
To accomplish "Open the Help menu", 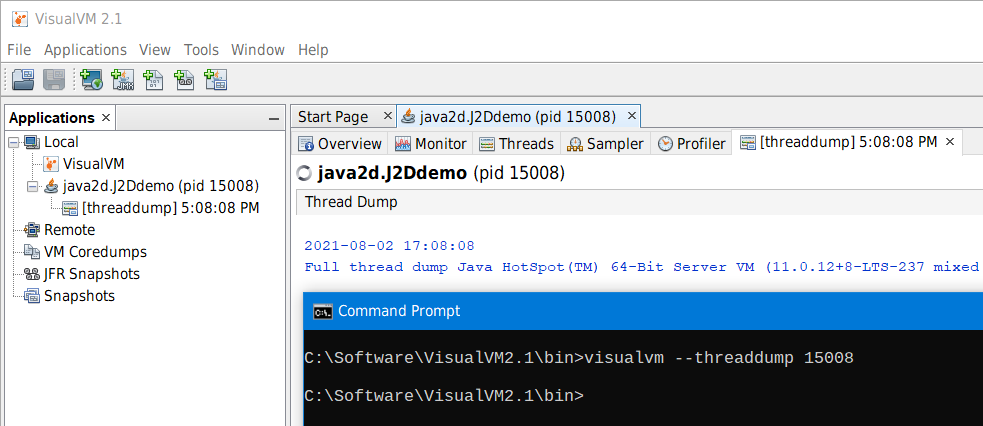I will point(313,49).
